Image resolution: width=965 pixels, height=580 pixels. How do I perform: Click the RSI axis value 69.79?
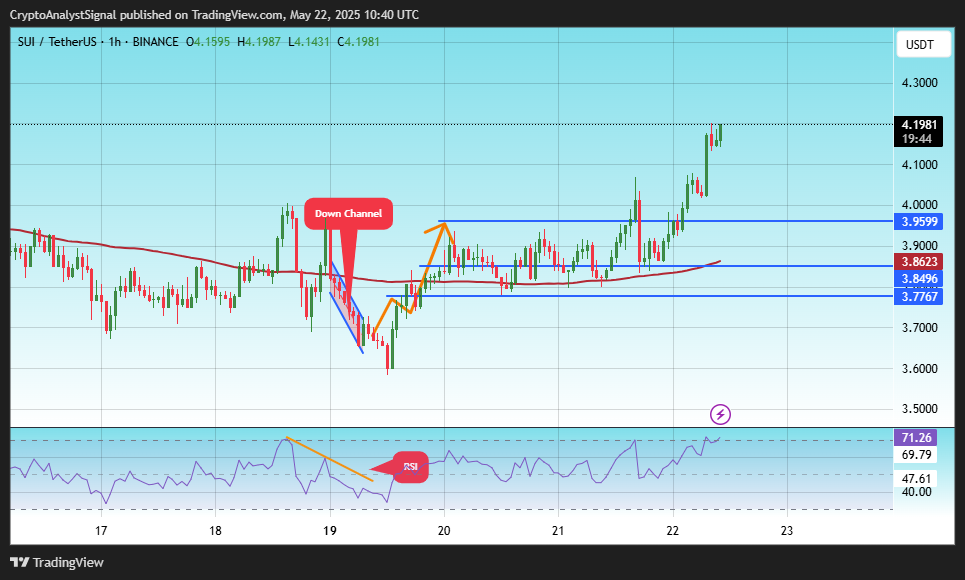pyautogui.click(x=916, y=455)
